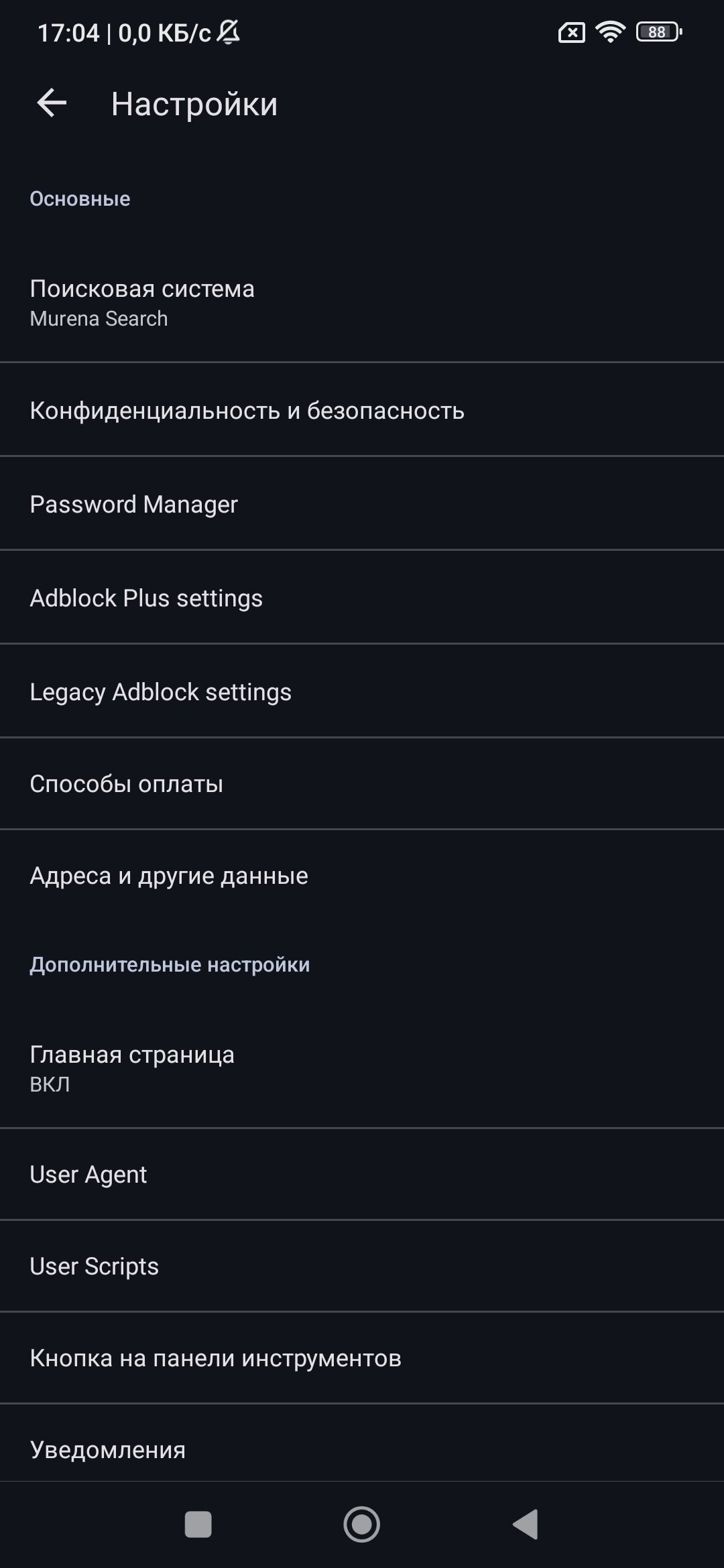Open Поисковая система setting
Viewport: 724px width, 1568px height.
pos(362,303)
